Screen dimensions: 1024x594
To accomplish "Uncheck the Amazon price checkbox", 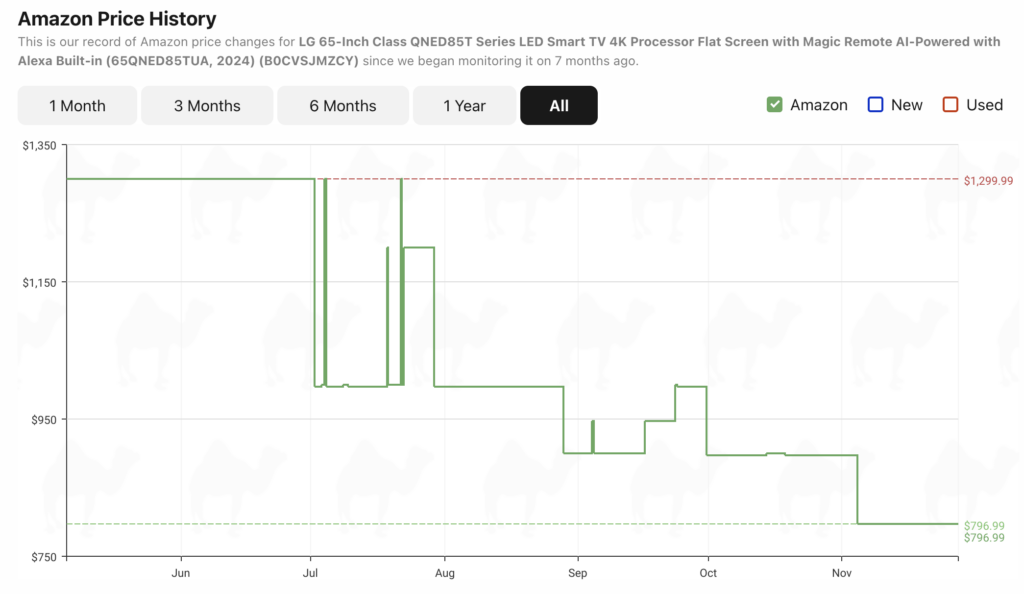I will click(x=775, y=105).
